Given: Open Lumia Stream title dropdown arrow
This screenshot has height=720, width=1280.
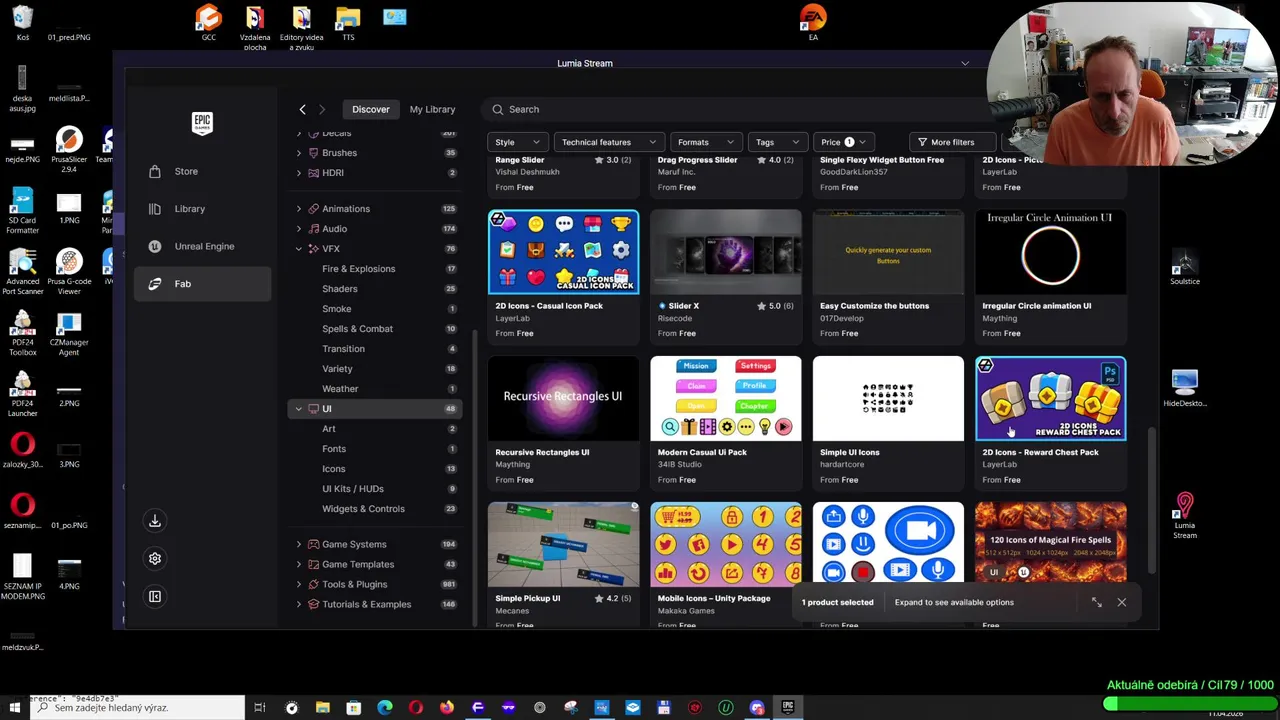Looking at the screenshot, I should pyautogui.click(x=965, y=63).
